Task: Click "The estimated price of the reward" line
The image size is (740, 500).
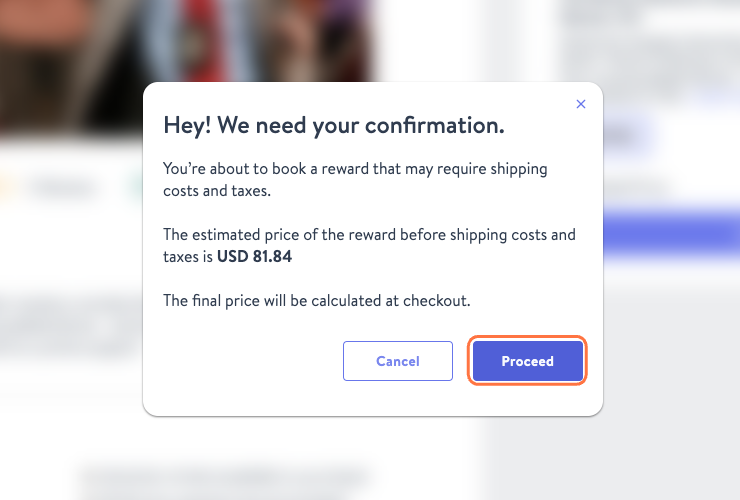Action: (x=369, y=235)
